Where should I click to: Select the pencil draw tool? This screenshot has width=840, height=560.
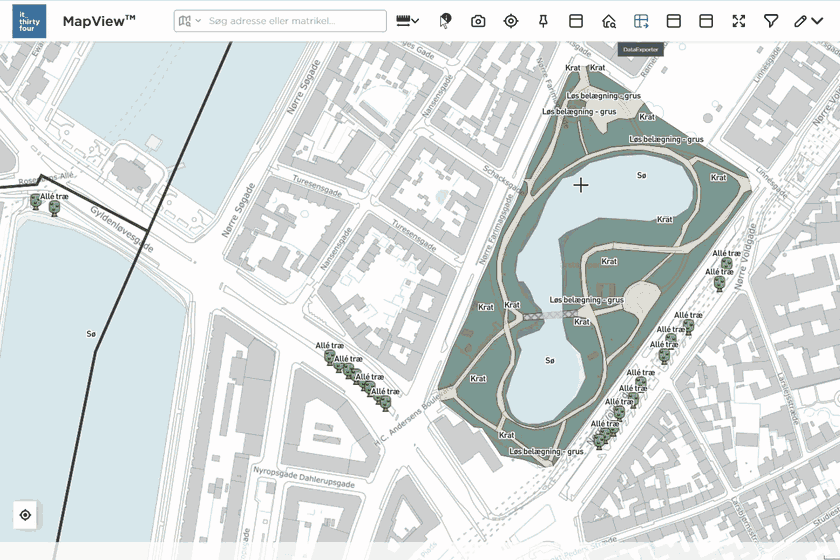click(x=800, y=21)
